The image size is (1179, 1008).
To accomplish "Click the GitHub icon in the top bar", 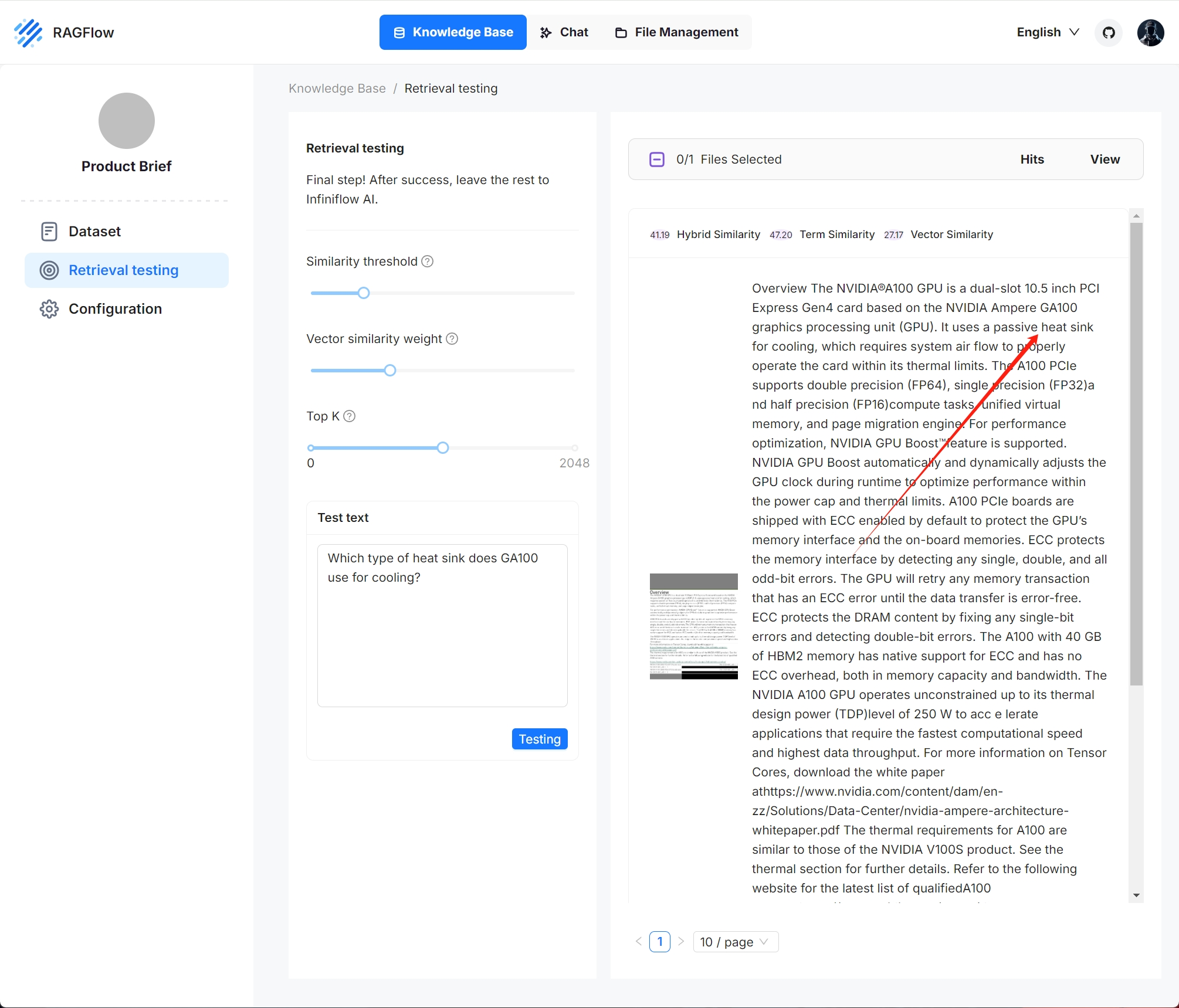I will [x=1110, y=32].
